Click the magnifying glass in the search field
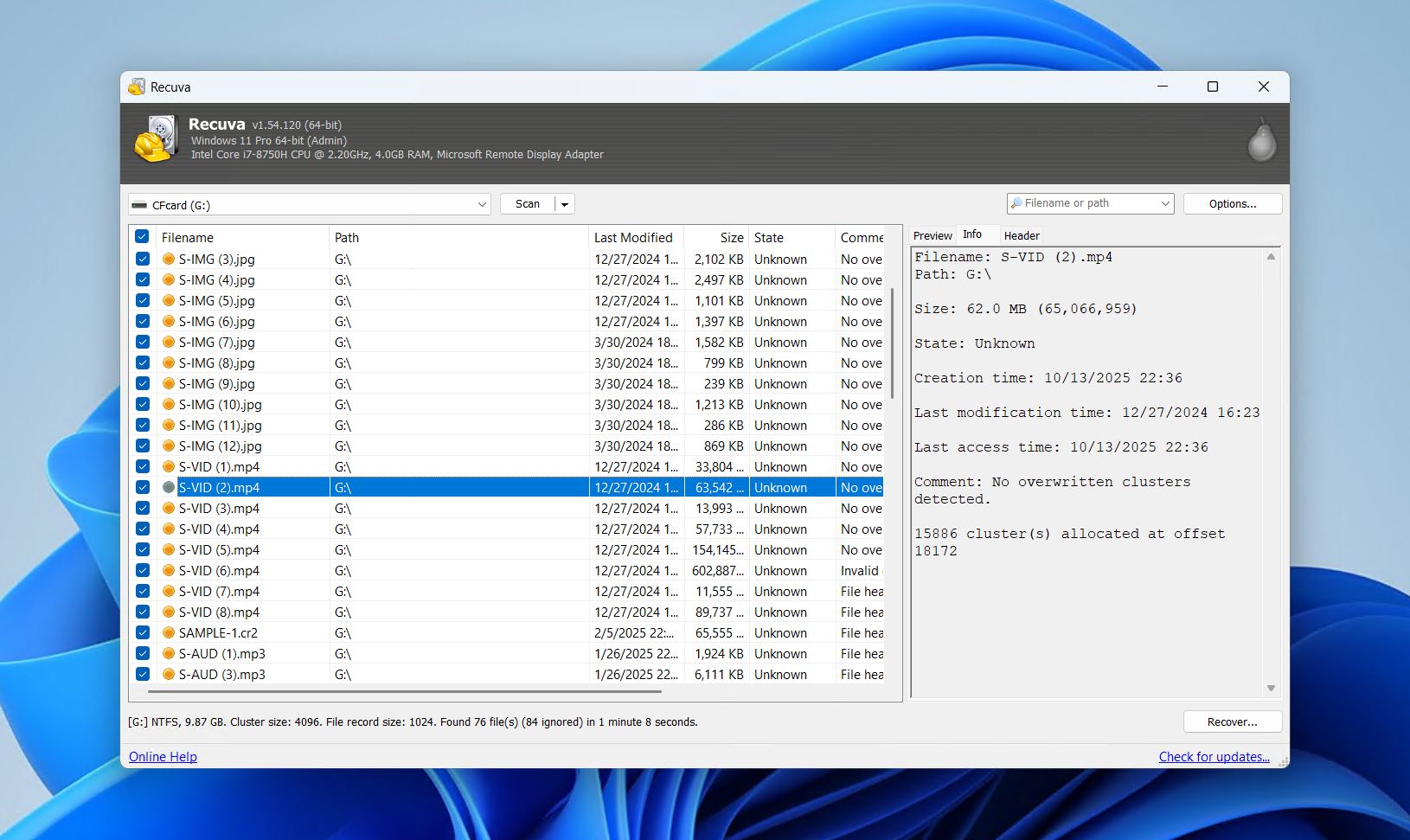 (1017, 202)
